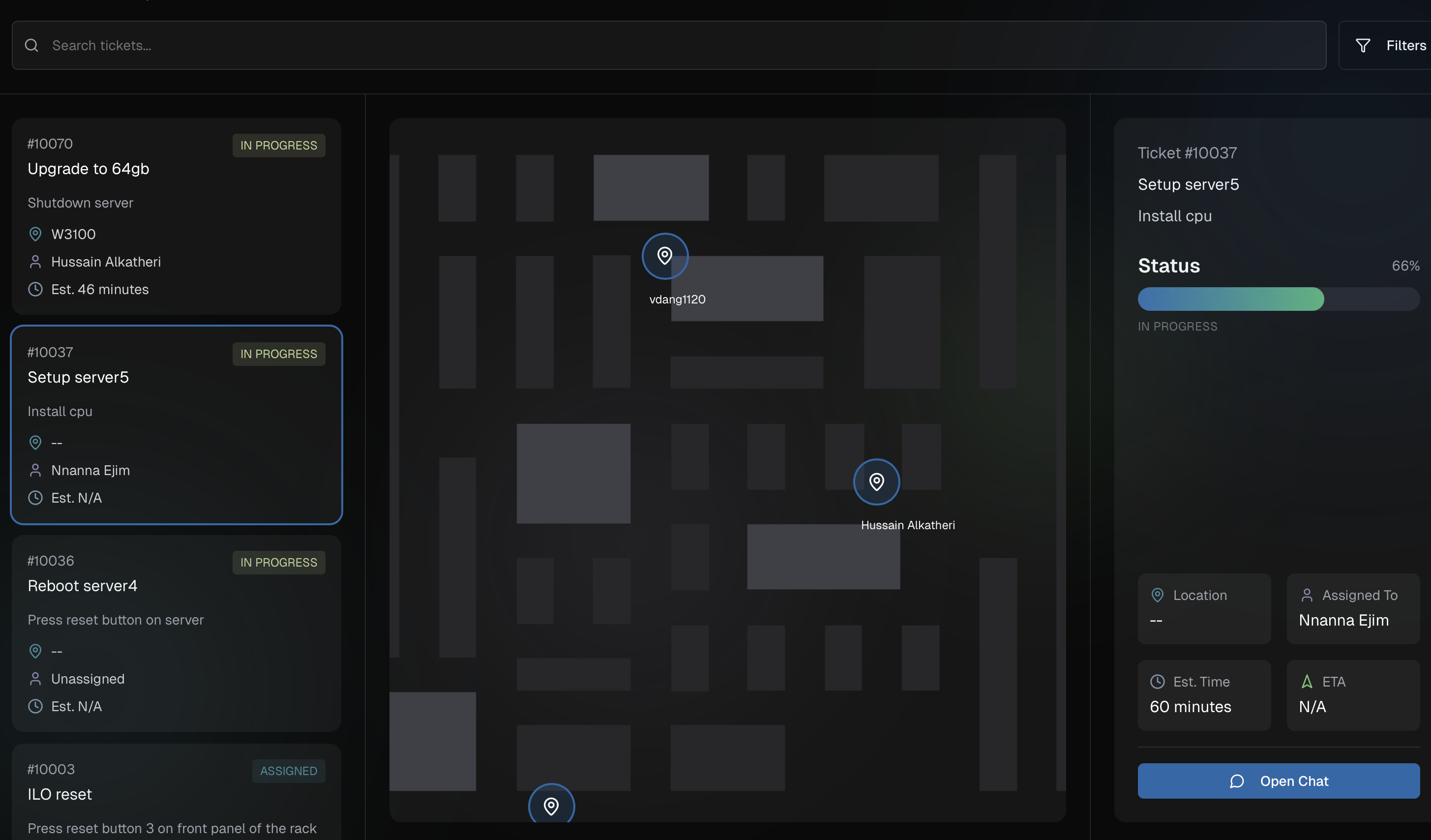Open the ILO reset ticket #10003
This screenshot has height=840, width=1431.
click(176, 794)
